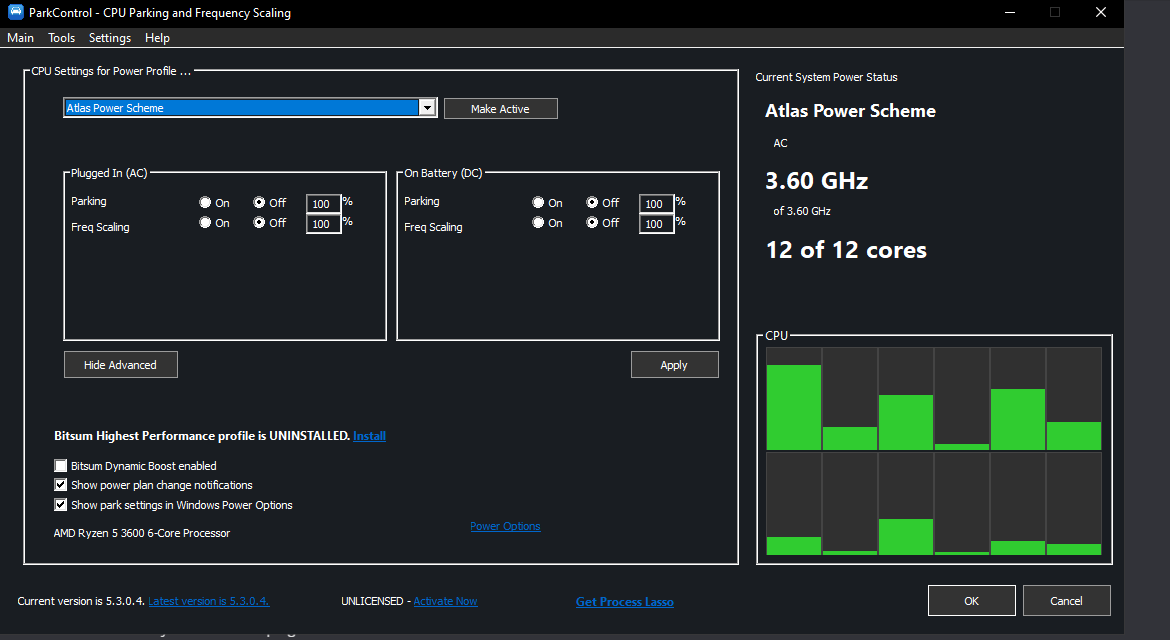
Task: Click the AC Parking percent input field
Action: tap(323, 204)
